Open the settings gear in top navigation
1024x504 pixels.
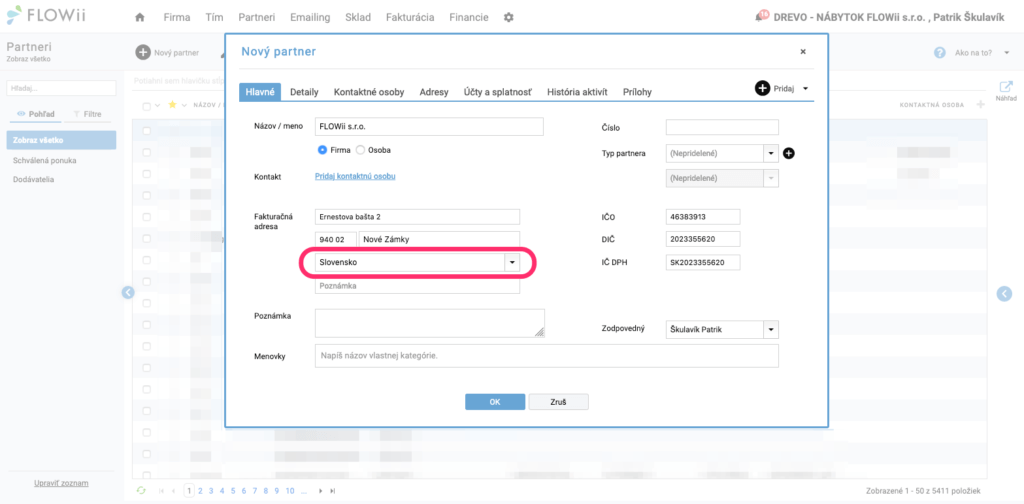coord(508,18)
